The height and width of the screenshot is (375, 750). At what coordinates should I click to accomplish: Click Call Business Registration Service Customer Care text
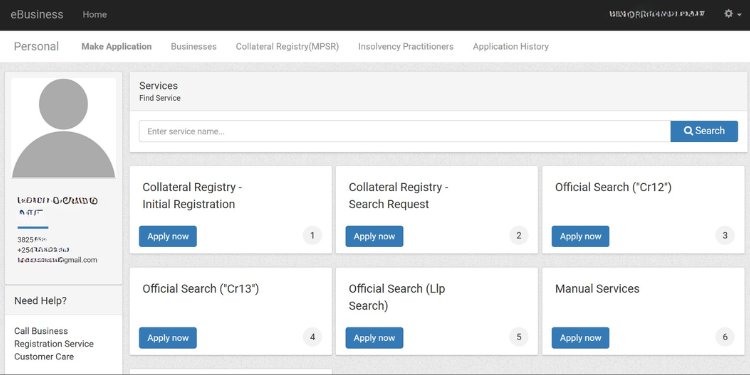click(x=54, y=344)
